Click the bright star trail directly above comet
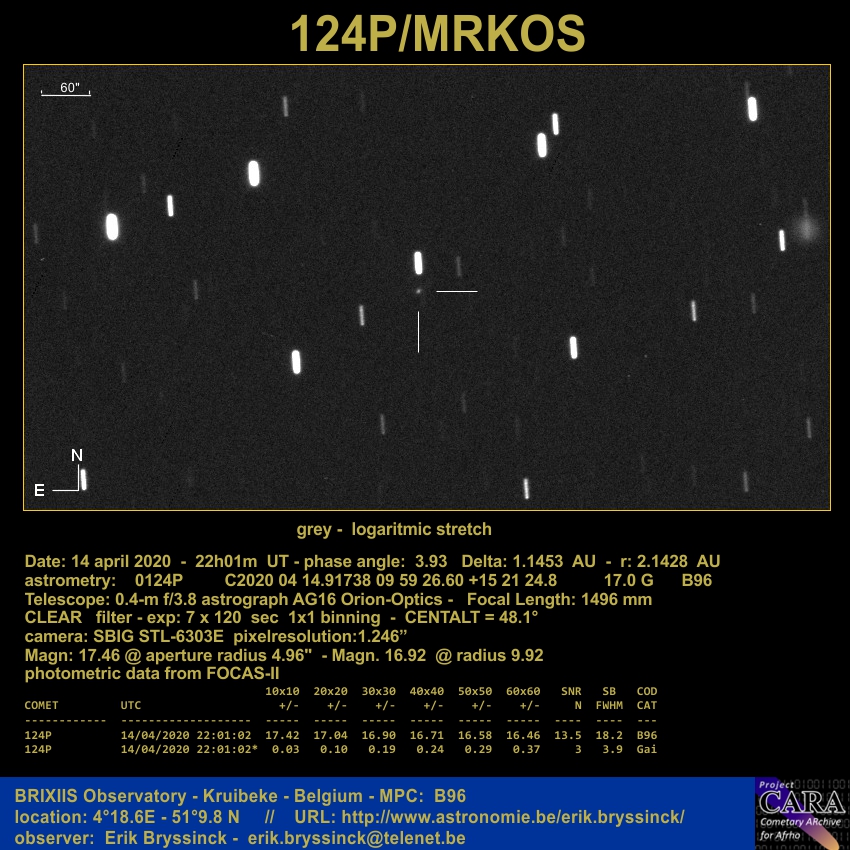850x850 pixels. click(418, 263)
